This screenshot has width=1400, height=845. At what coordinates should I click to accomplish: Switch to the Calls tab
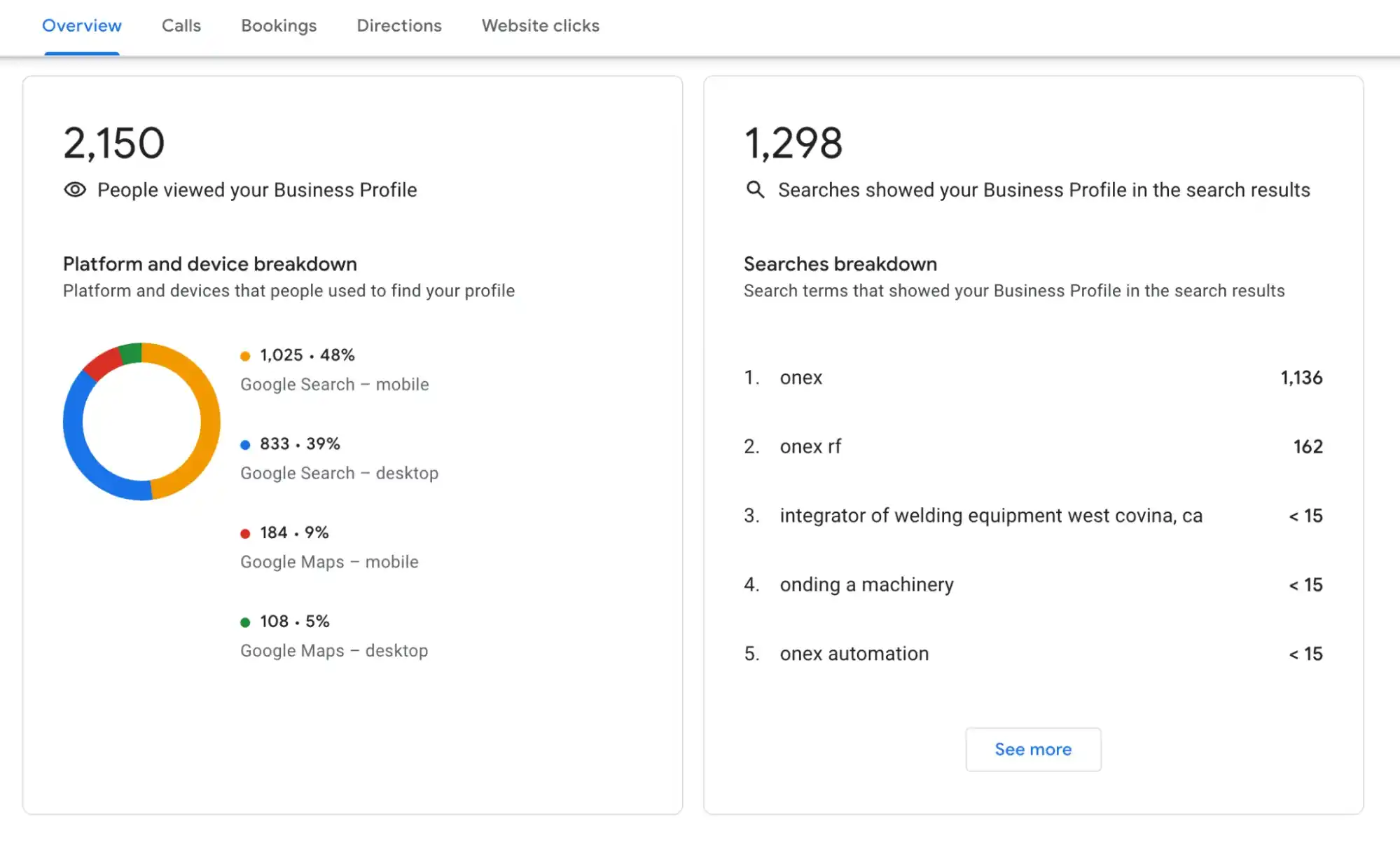181,26
